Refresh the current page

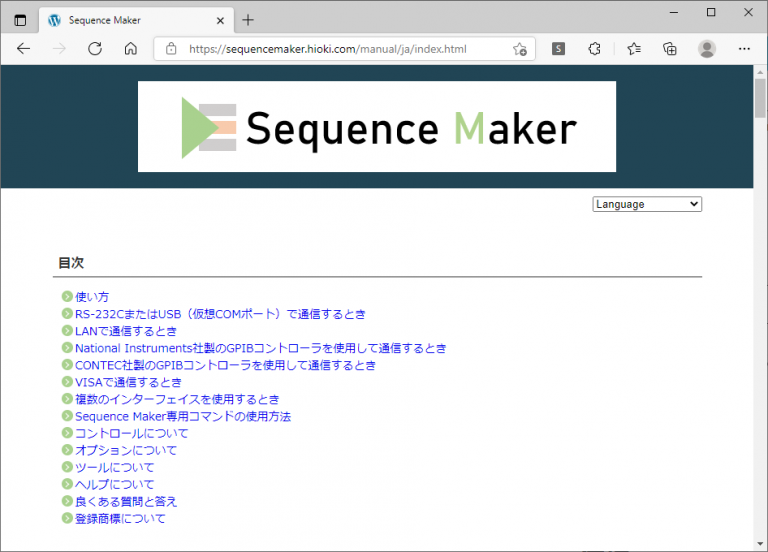tap(95, 48)
